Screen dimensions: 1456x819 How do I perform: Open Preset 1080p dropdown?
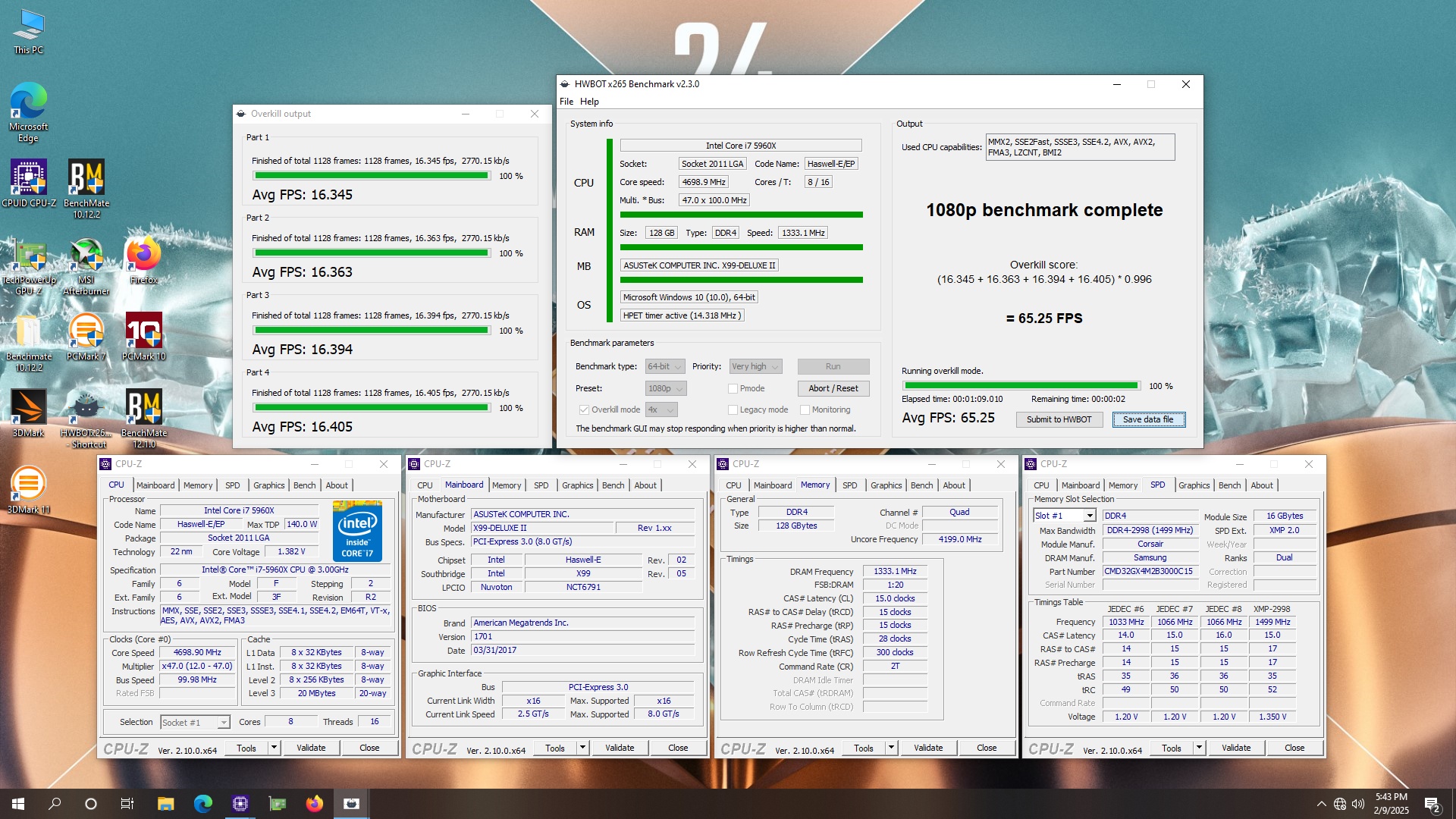[665, 388]
